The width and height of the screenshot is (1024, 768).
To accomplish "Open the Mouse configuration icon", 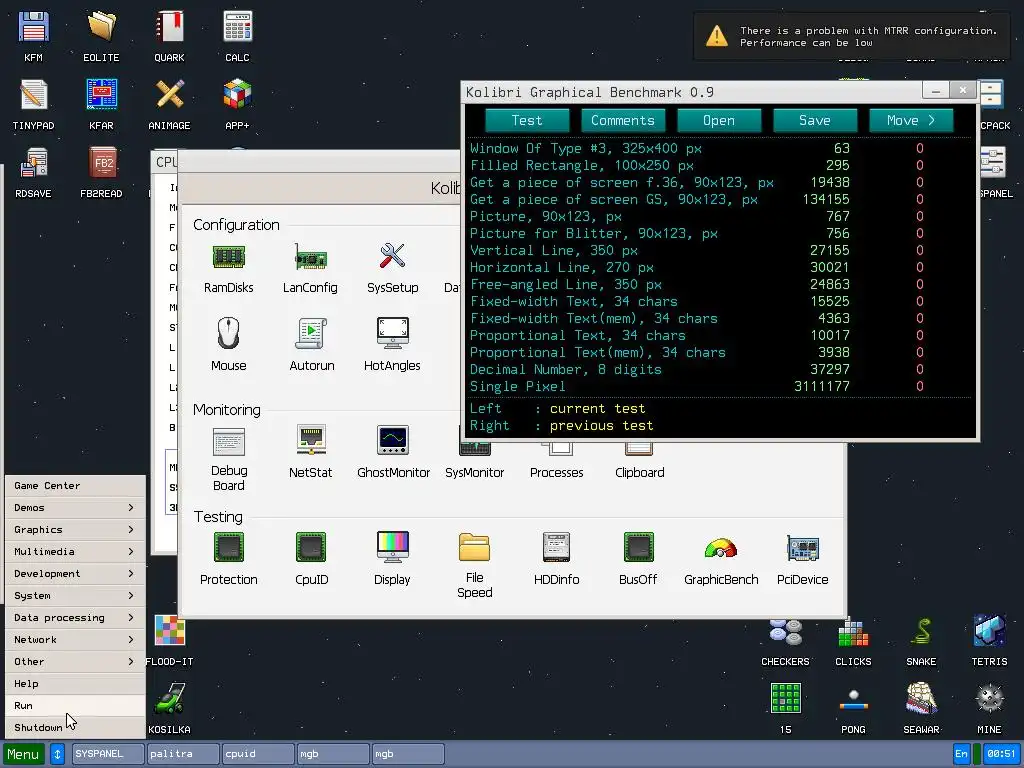I will click(229, 333).
